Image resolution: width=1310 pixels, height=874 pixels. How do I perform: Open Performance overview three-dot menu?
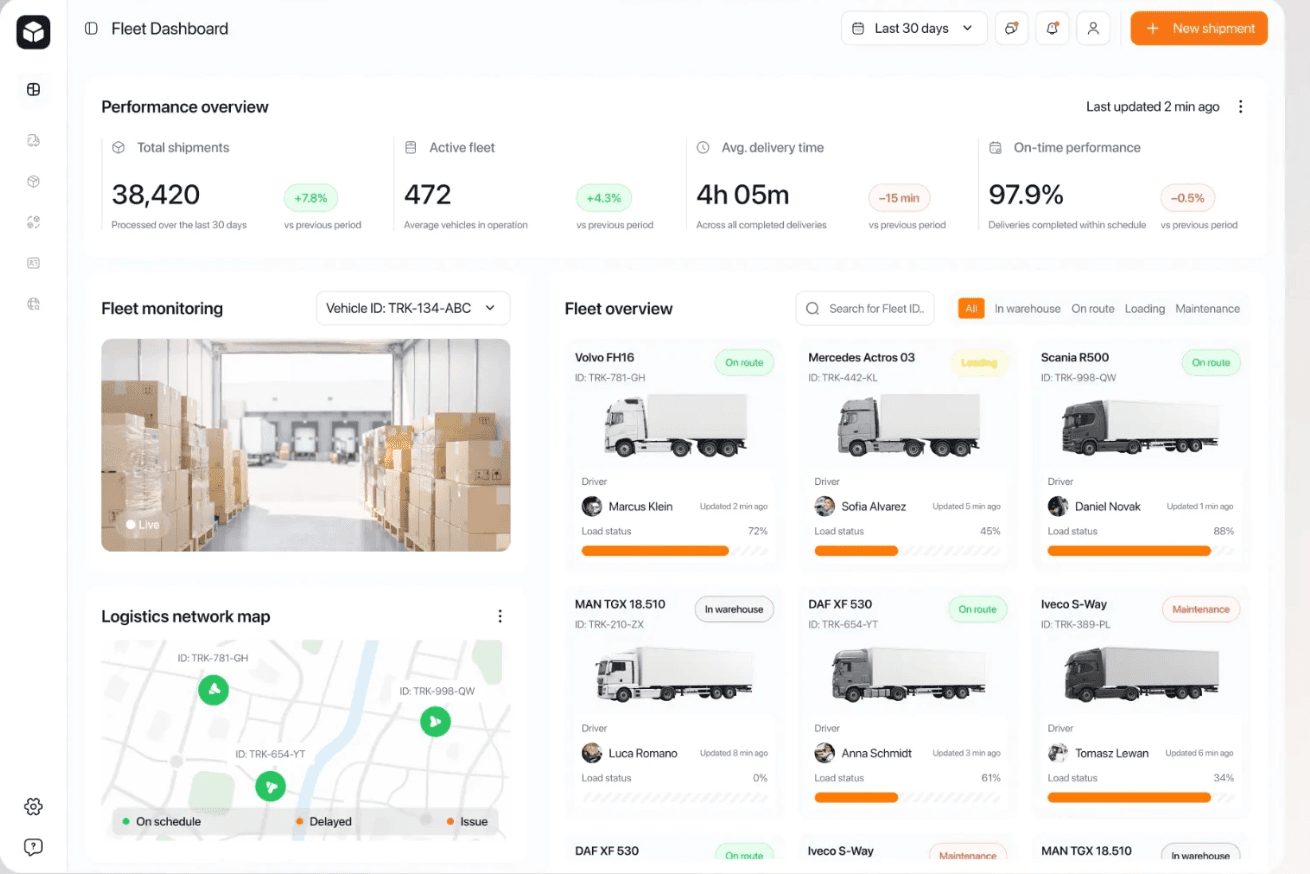pyautogui.click(x=1240, y=107)
